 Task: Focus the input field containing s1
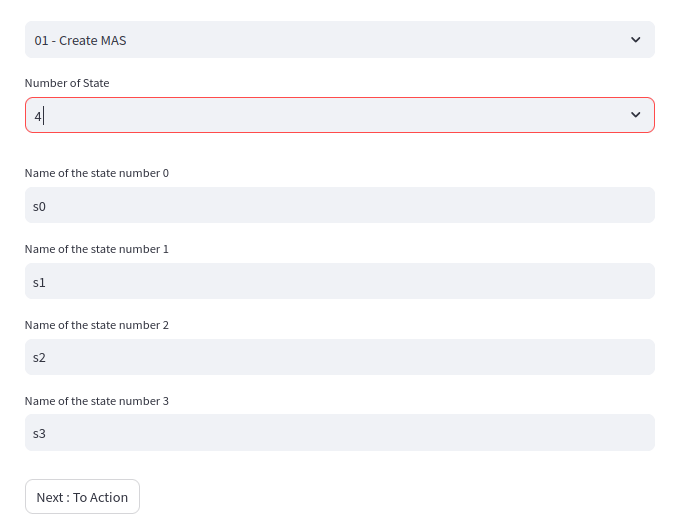340,282
